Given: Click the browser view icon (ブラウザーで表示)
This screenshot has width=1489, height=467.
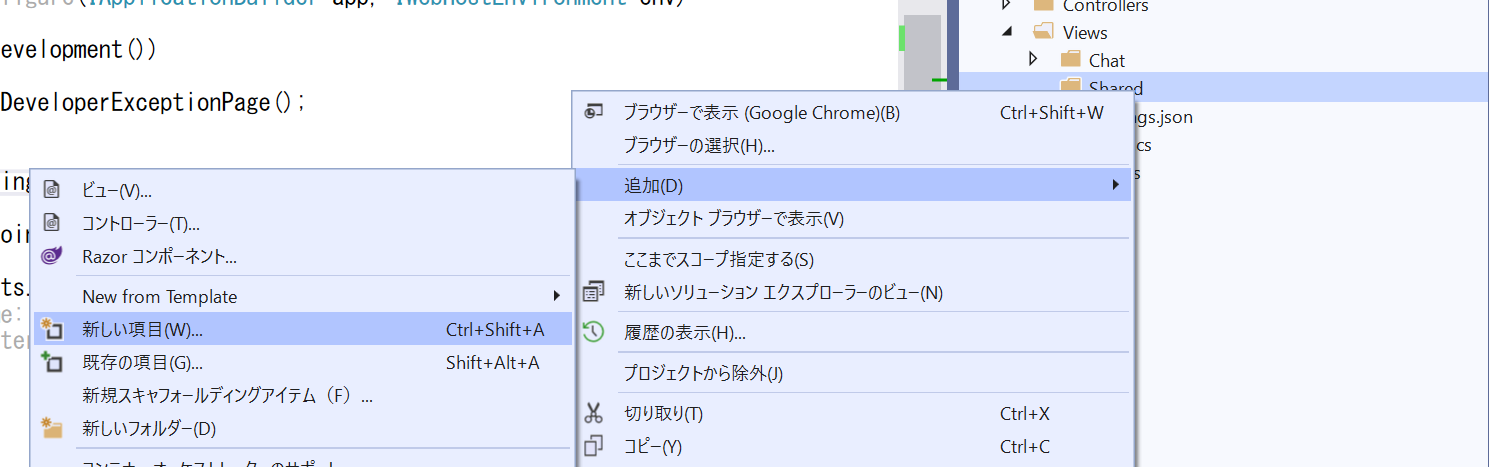Looking at the screenshot, I should (594, 113).
